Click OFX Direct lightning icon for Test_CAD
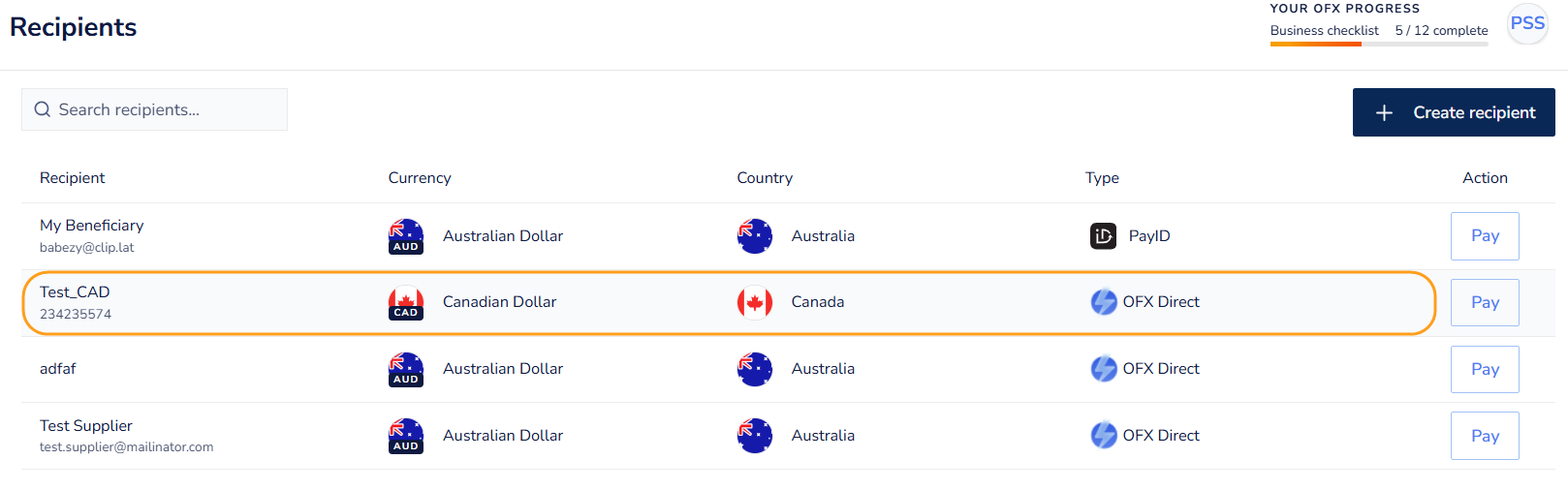The width and height of the screenshot is (1568, 490). [1104, 302]
